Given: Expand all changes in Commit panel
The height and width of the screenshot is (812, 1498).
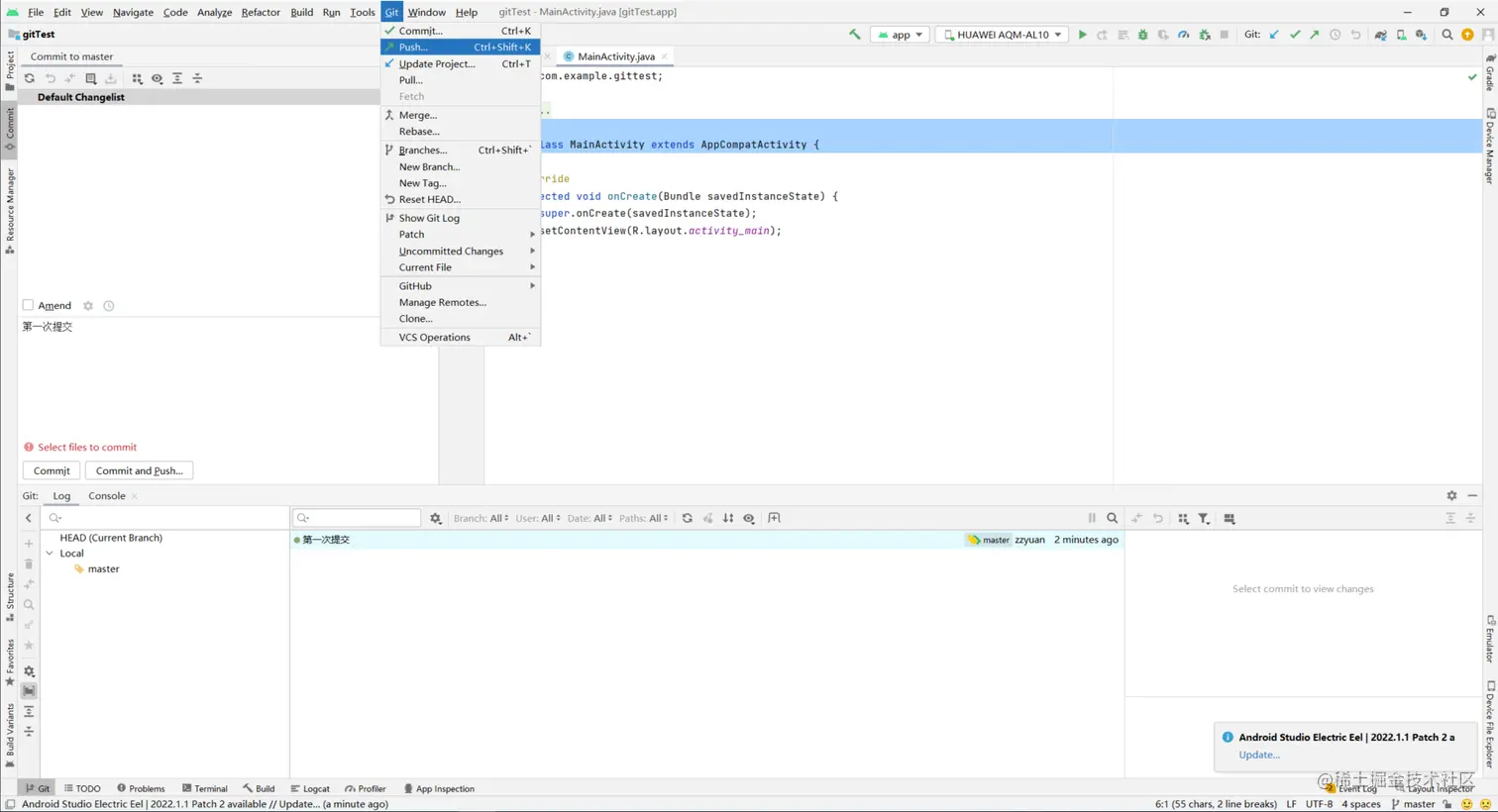Looking at the screenshot, I should tap(177, 78).
